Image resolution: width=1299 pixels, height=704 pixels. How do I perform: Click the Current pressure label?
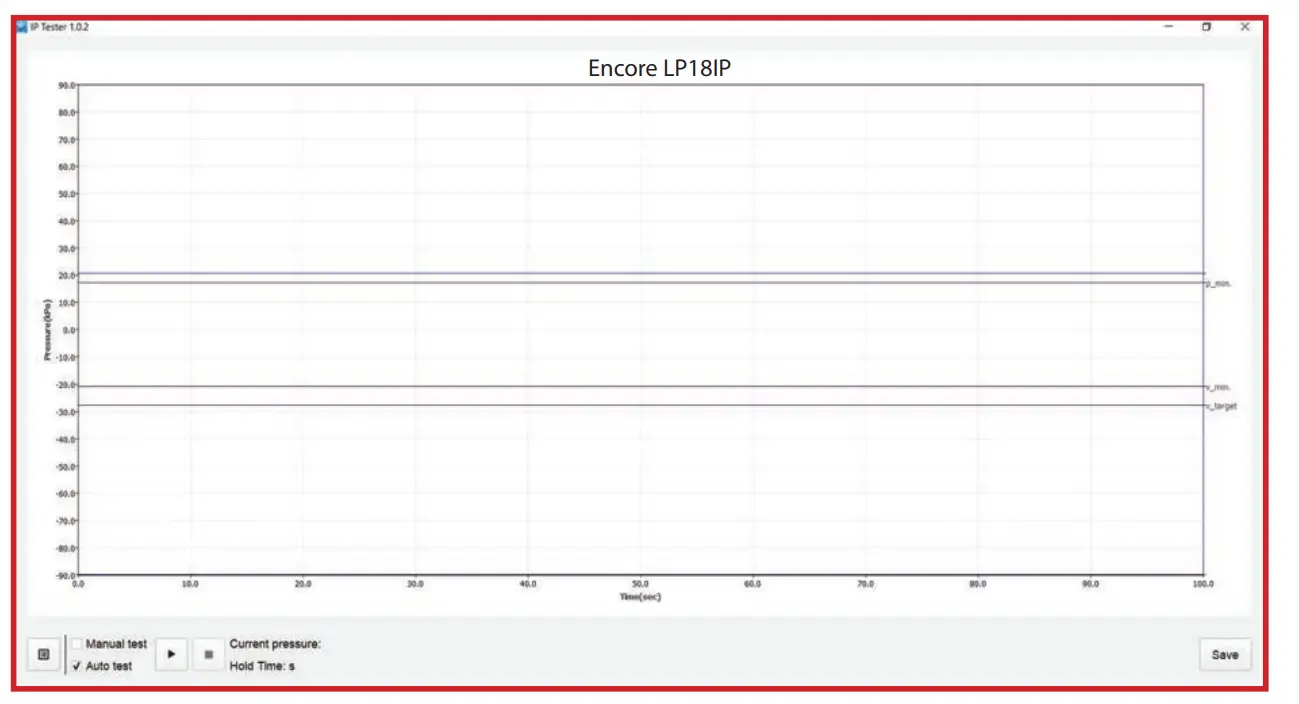275,644
